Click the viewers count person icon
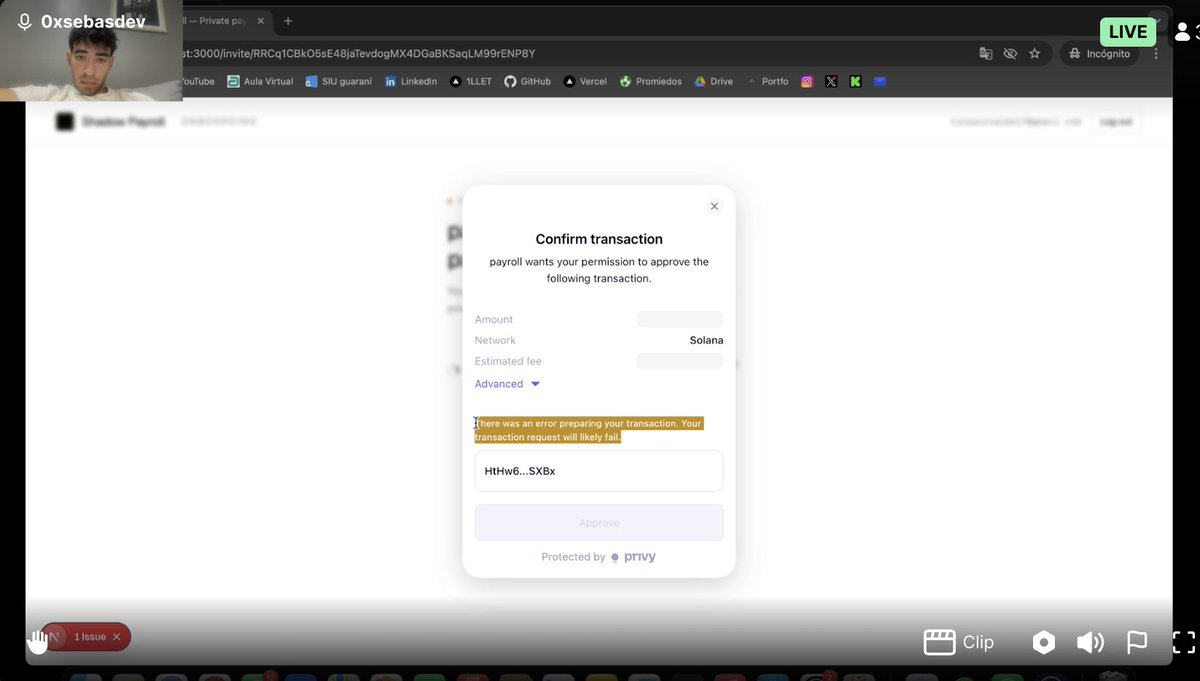Screen dimensions: 1200x681 1184,32
